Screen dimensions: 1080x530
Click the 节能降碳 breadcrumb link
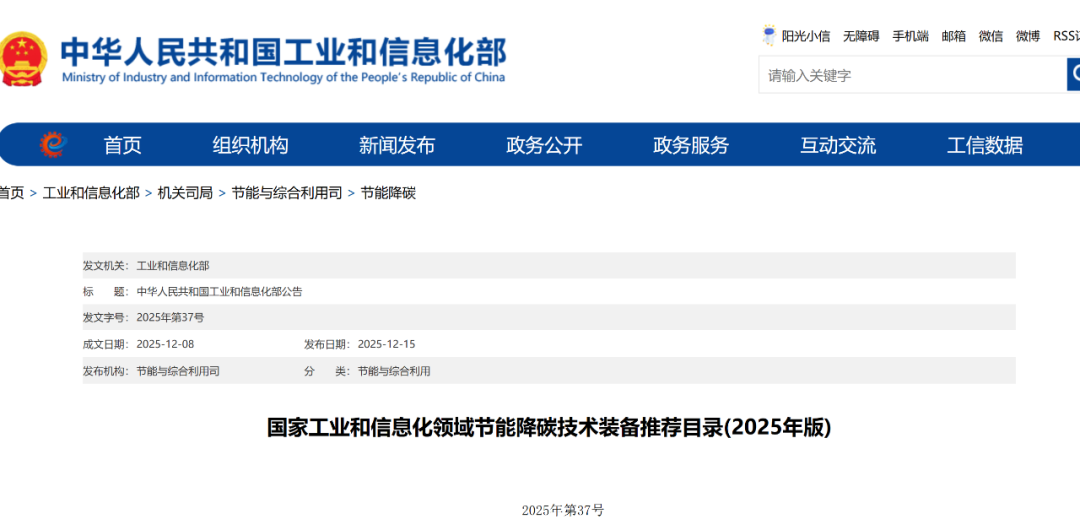388,193
